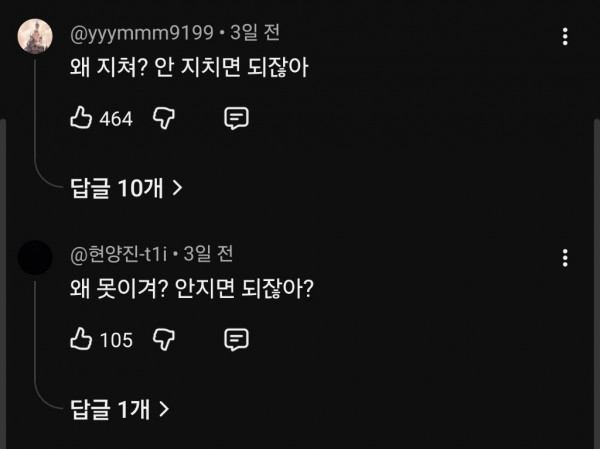This screenshot has height=449, width=600.
Task: View the @현양진-t1i black profile picture
Action: (x=35, y=257)
